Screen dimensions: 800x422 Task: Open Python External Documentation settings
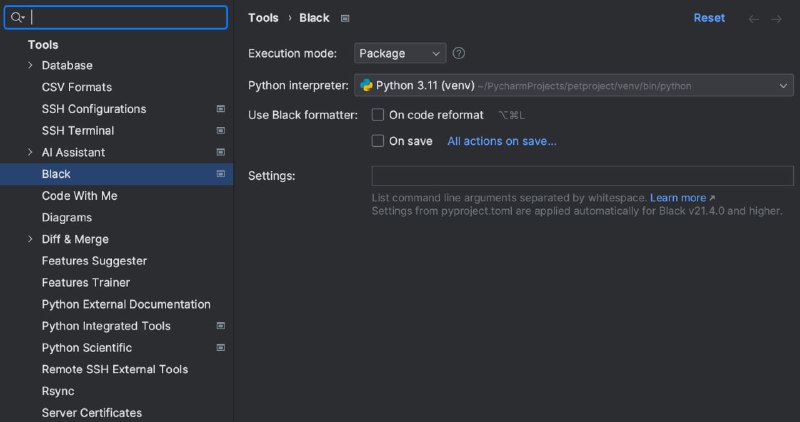click(126, 304)
